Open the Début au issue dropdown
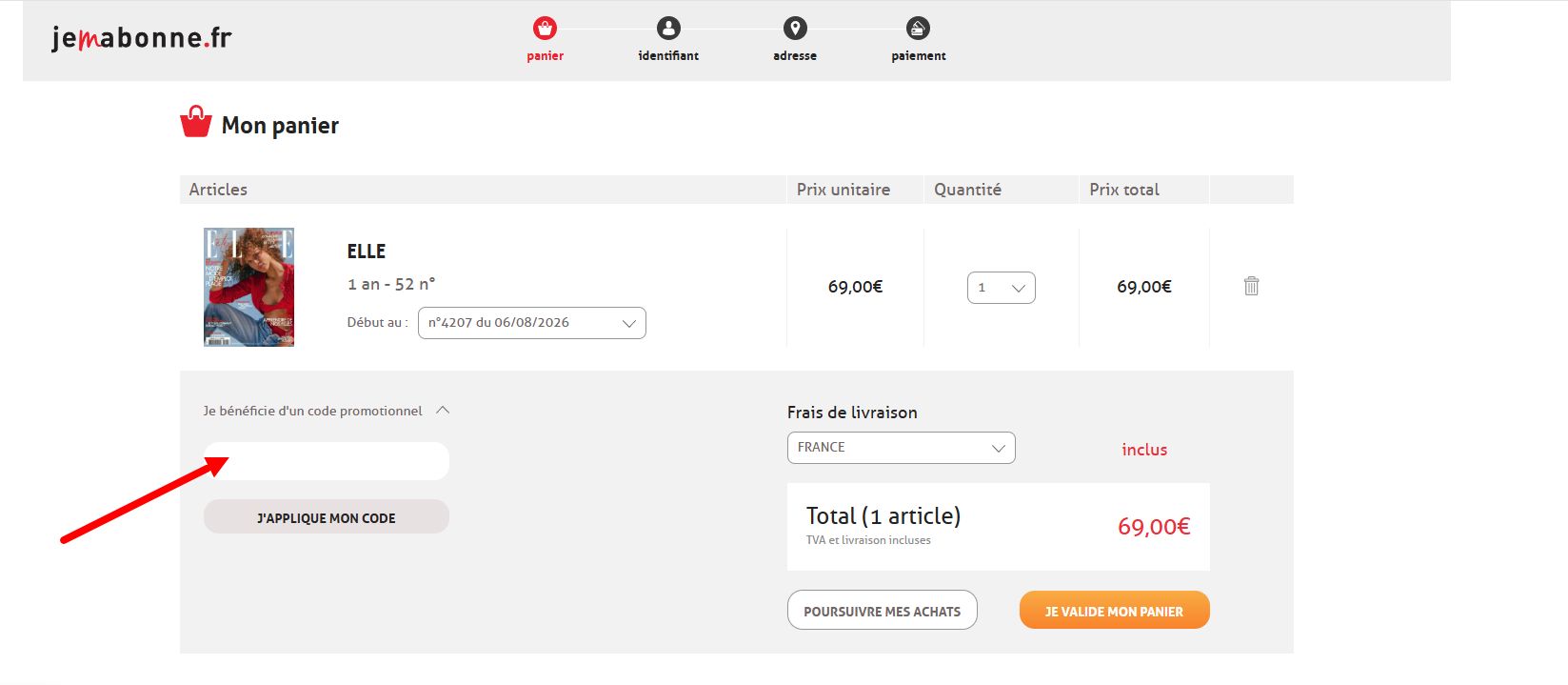 coord(532,323)
